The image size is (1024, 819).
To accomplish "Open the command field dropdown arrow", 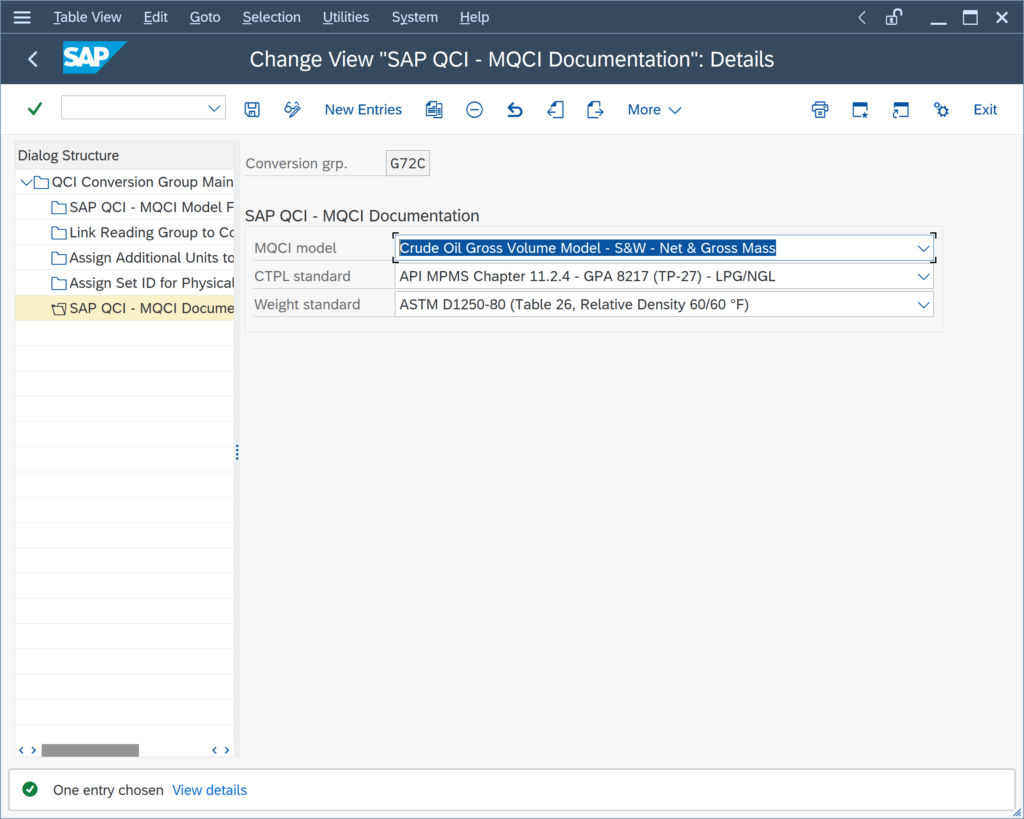I will (214, 108).
